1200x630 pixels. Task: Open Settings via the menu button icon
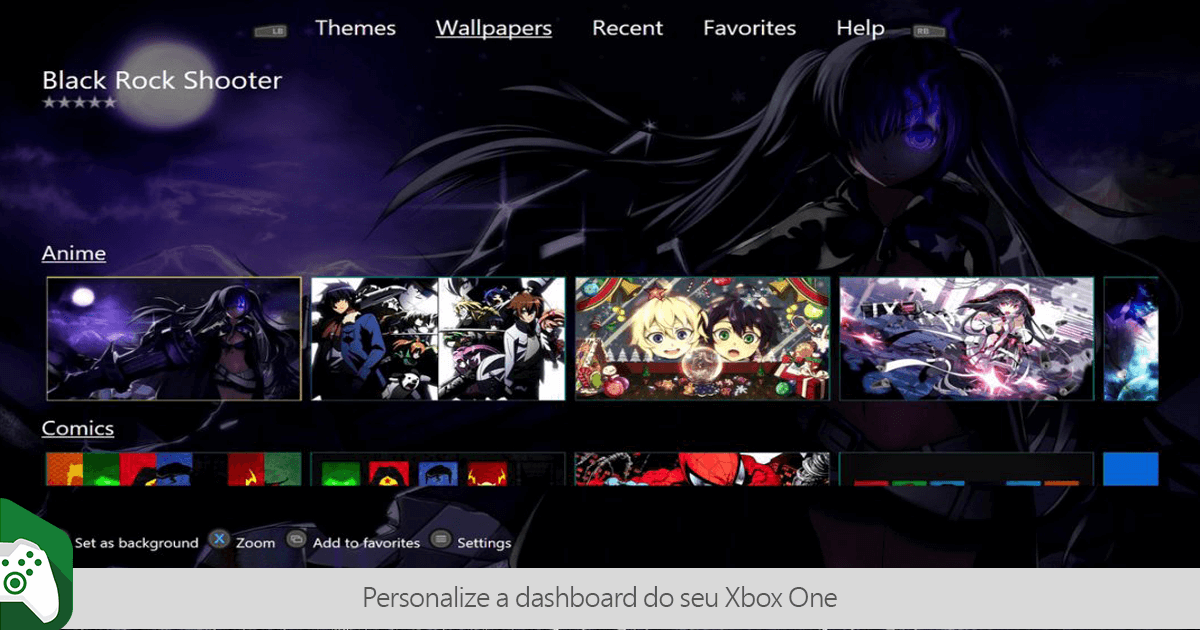click(440, 541)
